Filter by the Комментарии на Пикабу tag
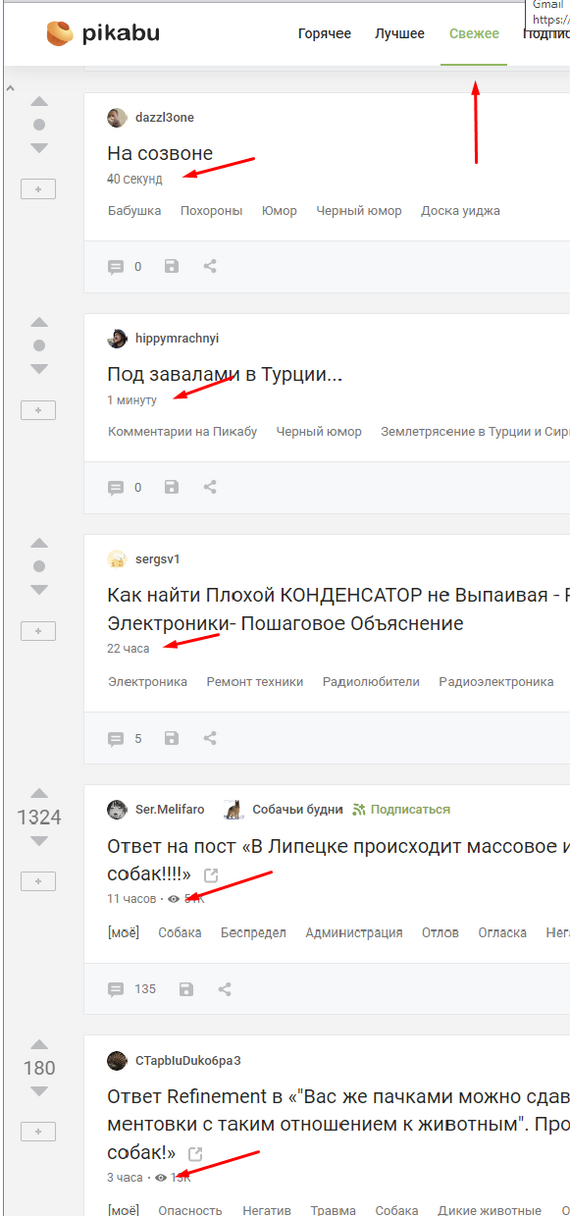The height and width of the screenshot is (1216, 570). (x=182, y=432)
